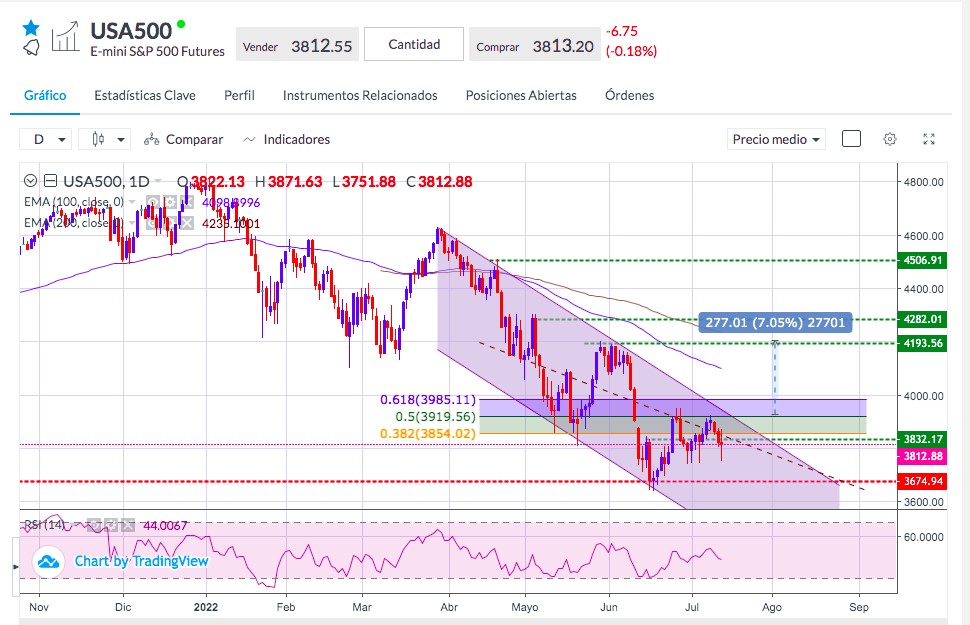
Task: Expand the chart type dropdown arrow
Action: (121, 140)
